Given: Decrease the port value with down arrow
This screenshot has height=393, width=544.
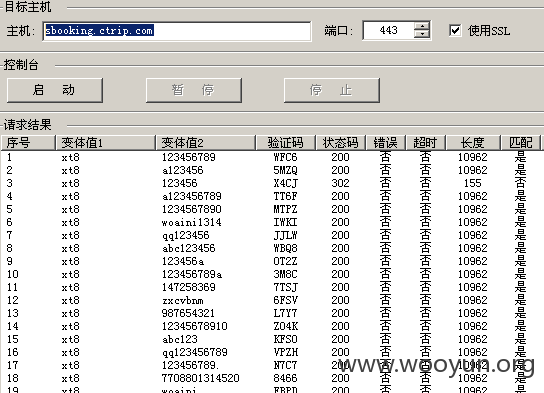Looking at the screenshot, I should [422, 35].
